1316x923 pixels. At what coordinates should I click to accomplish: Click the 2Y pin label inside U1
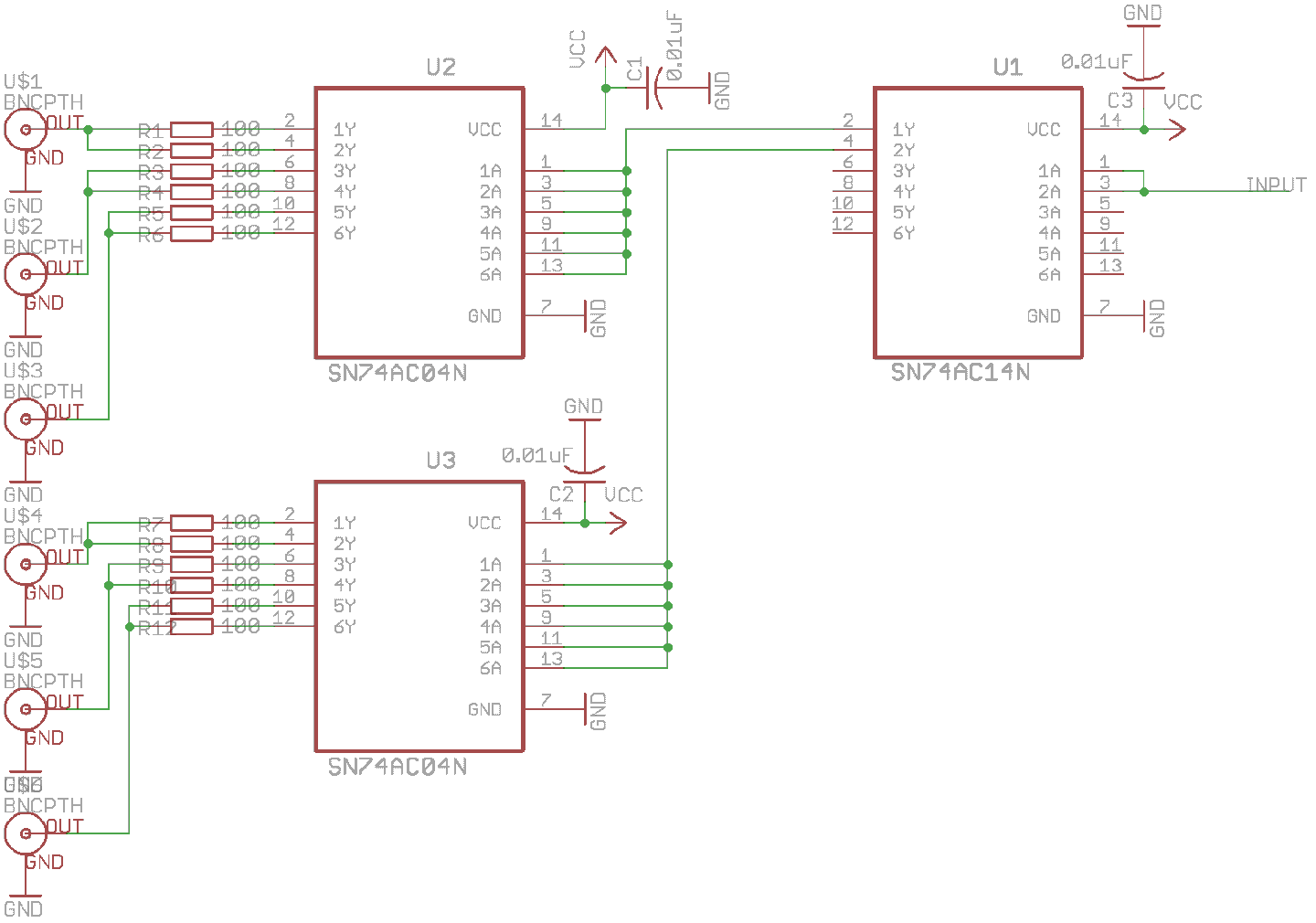[903, 150]
